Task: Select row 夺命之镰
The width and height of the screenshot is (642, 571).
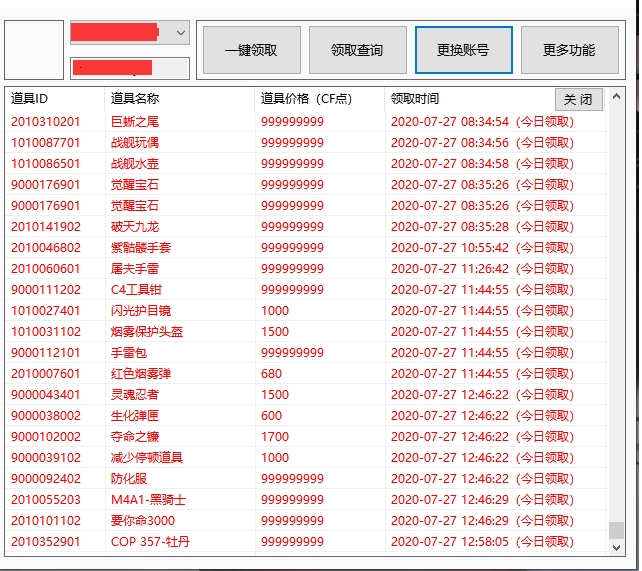Action: [305, 437]
